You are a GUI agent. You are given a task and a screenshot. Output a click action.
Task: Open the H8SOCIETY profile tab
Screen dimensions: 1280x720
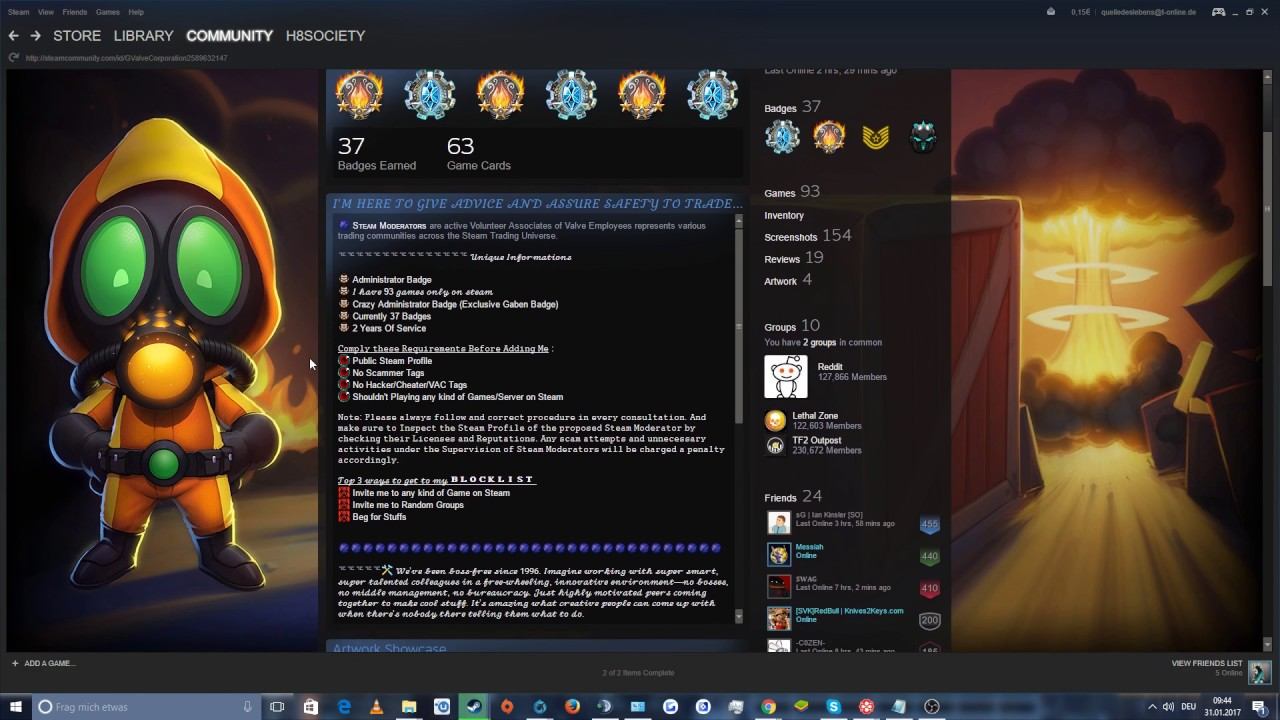(x=325, y=36)
